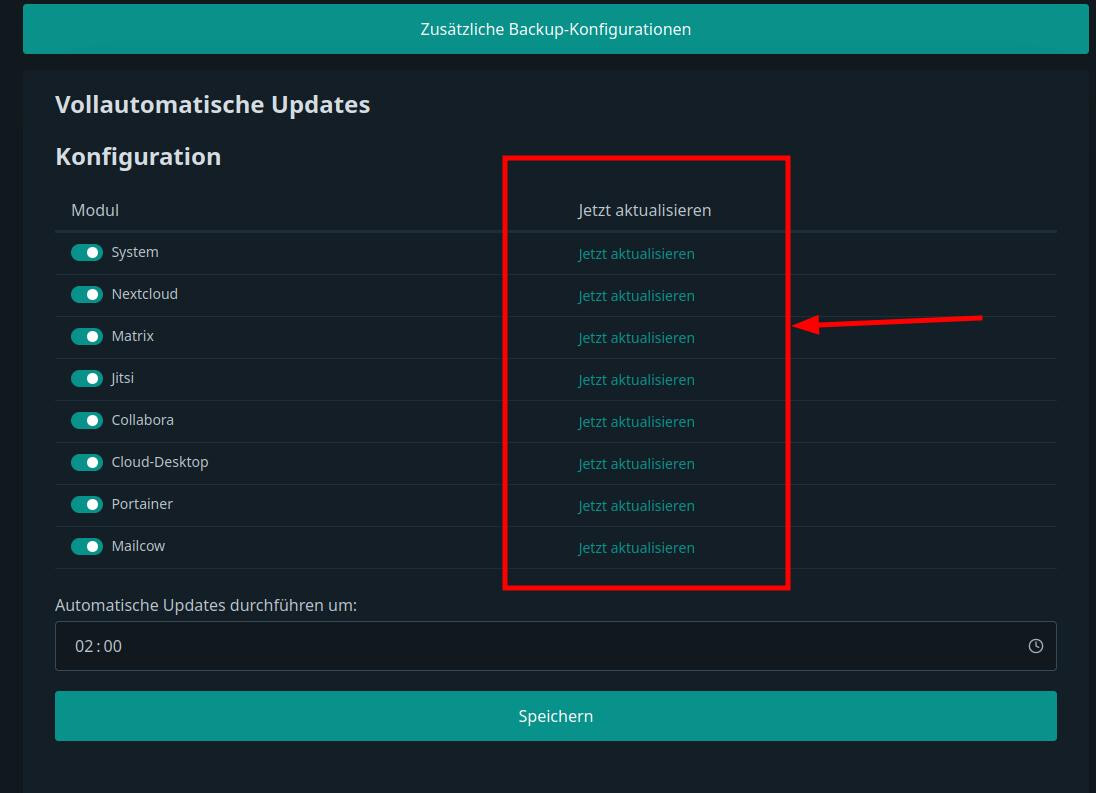The height and width of the screenshot is (793, 1096).
Task: Click the clock icon in time field
Action: coord(1036,646)
